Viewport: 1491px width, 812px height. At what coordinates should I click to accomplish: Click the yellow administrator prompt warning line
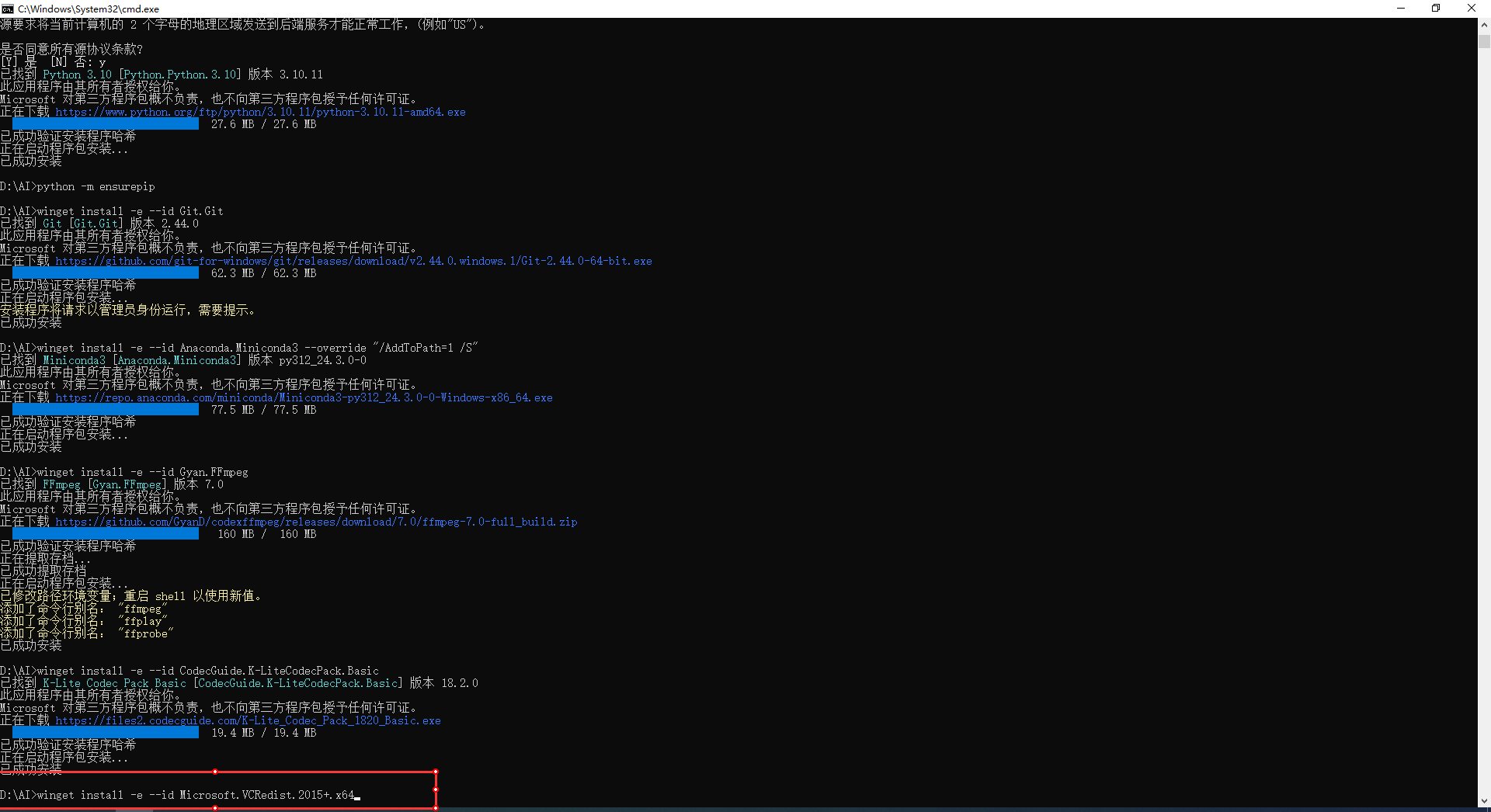coord(127,311)
